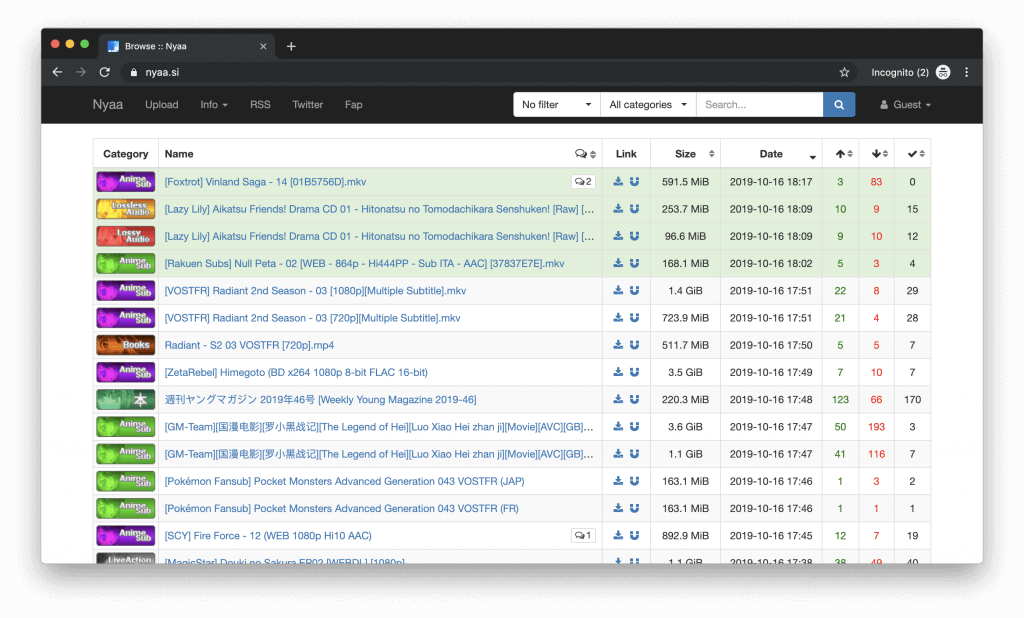
Task: Open the All categories dropdown
Action: tap(648, 105)
